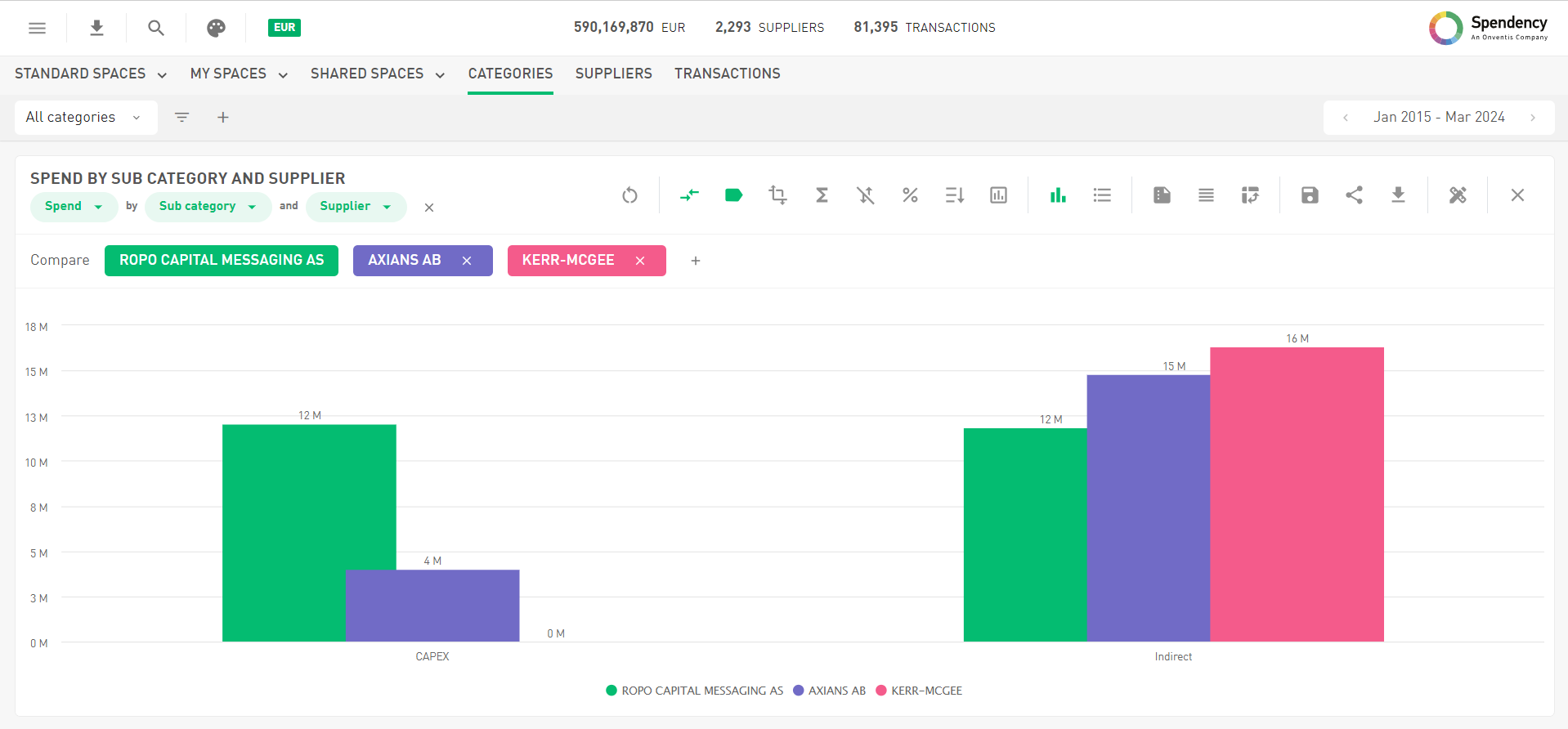Image resolution: width=1568 pixels, height=729 pixels.
Task: Share the chart using share icon
Action: pos(1354,195)
